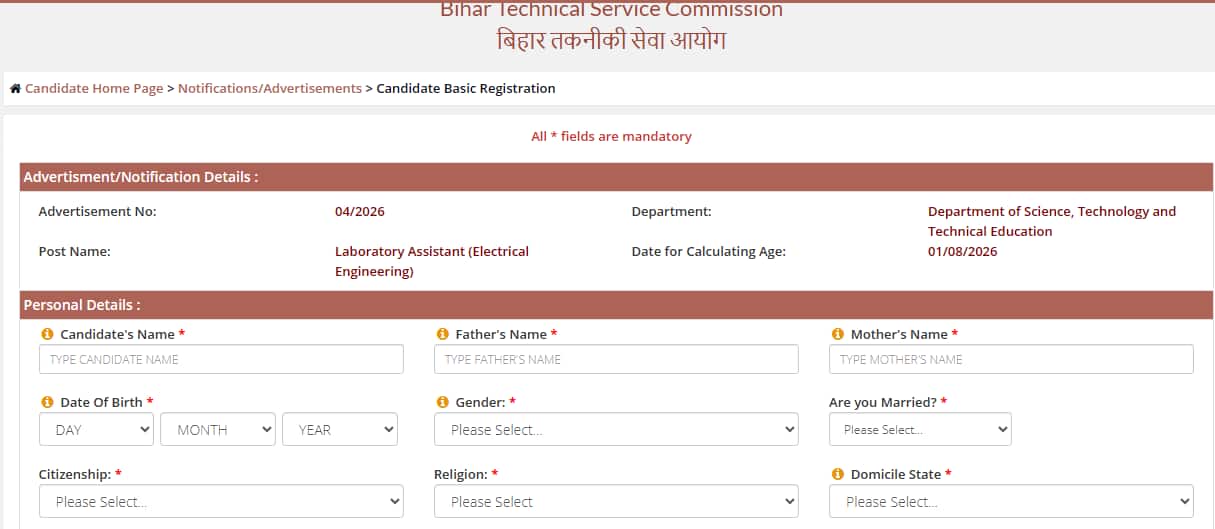Click the home icon in breadcrumb
Viewport: 1215px width, 529px height.
tap(15, 89)
